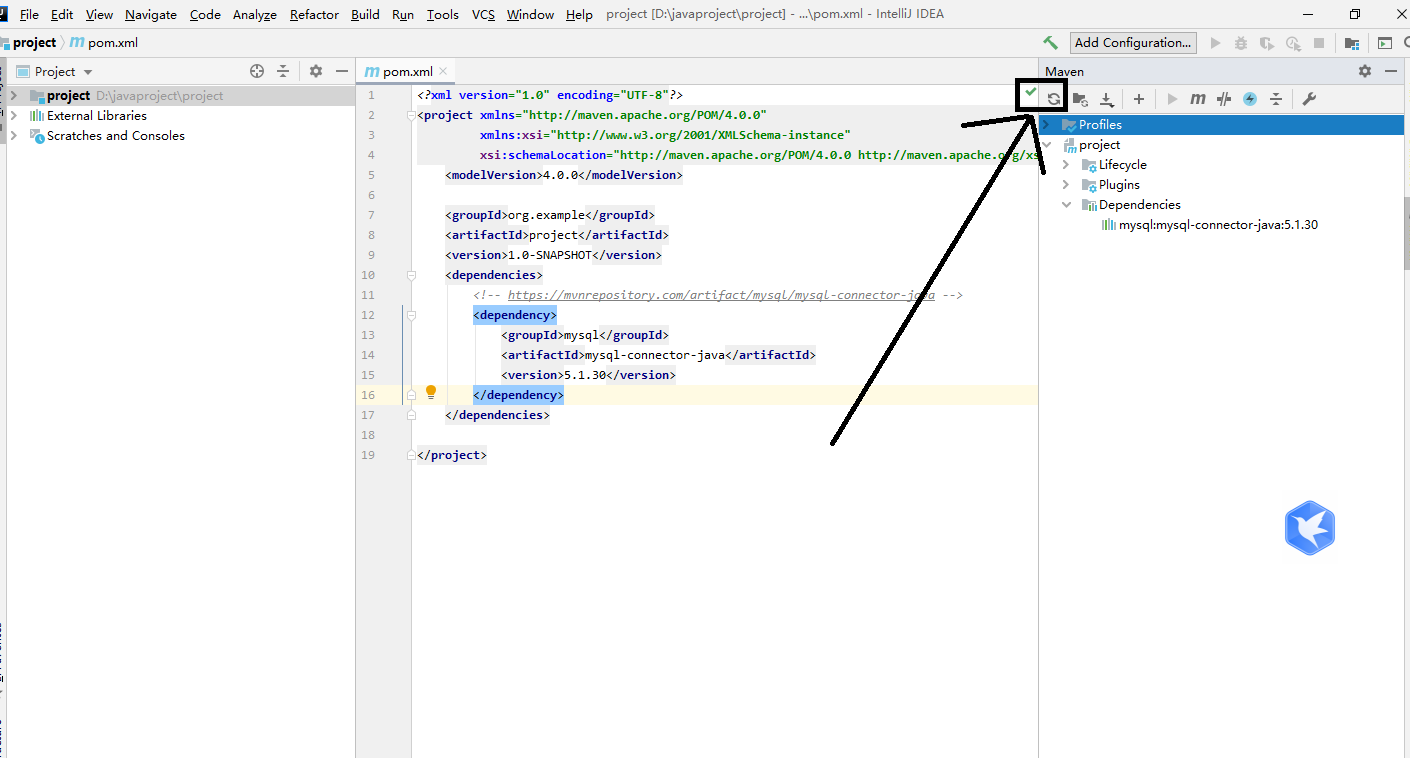Image resolution: width=1410 pixels, height=758 pixels.
Task: Open the Tools menu
Action: 442,14
